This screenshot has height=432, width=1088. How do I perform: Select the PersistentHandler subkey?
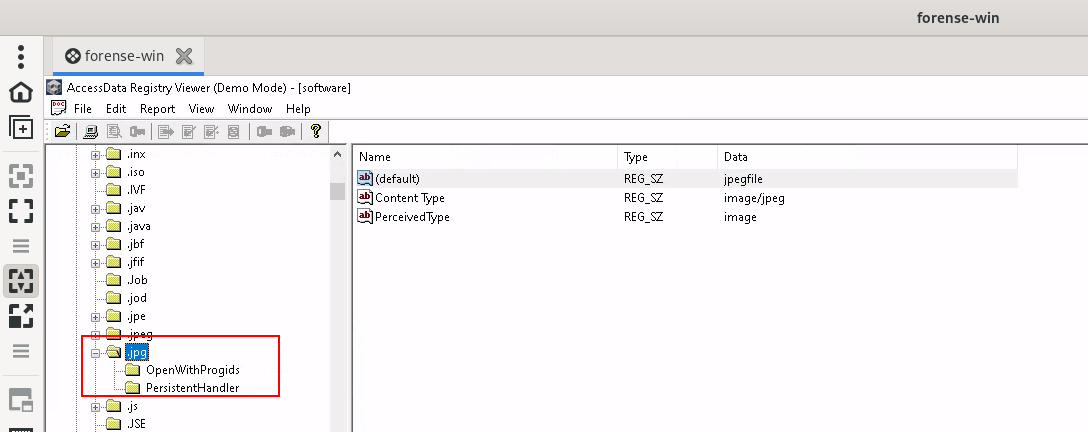[192, 388]
